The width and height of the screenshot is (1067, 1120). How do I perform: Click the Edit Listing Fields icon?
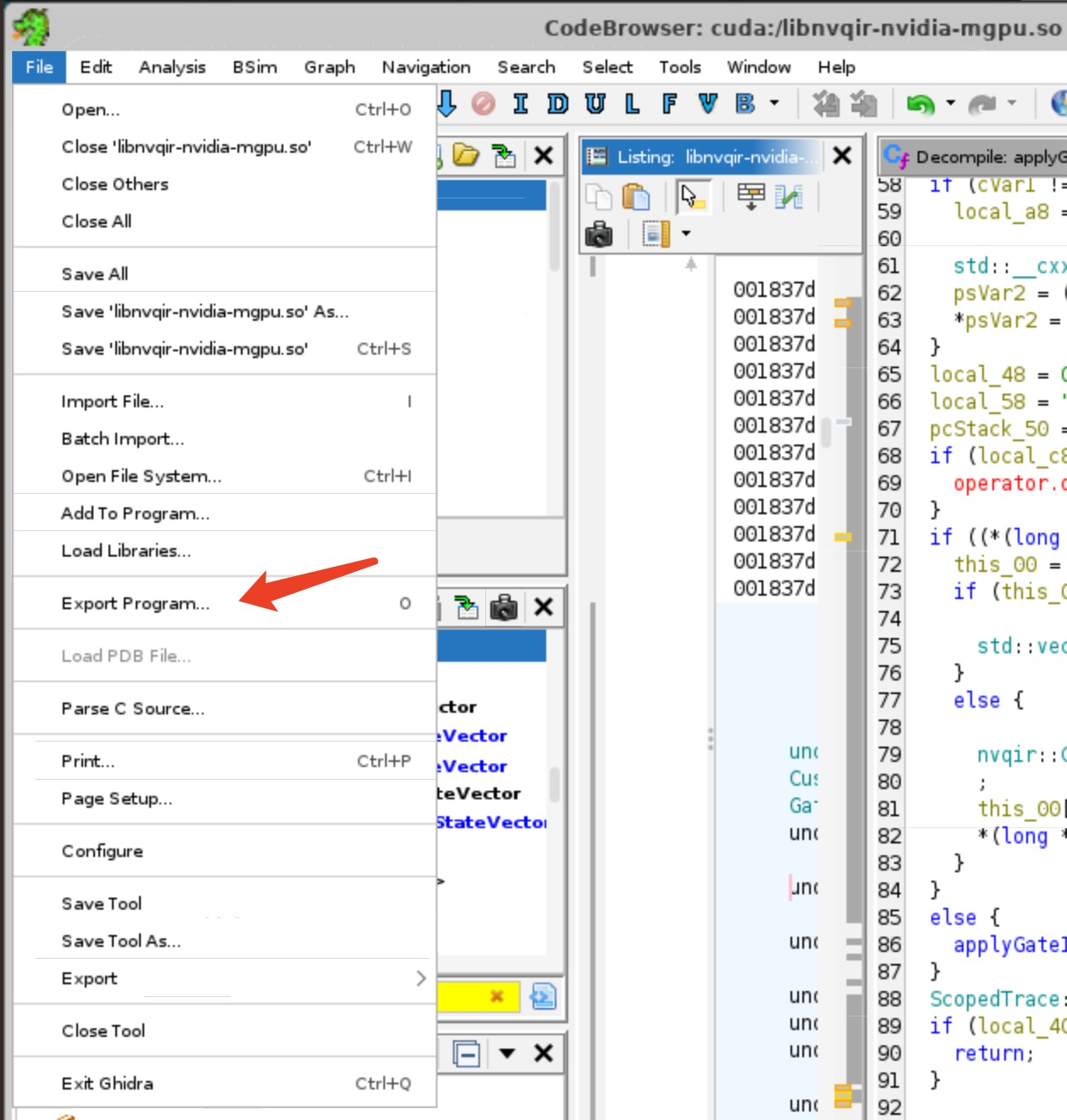[751, 197]
